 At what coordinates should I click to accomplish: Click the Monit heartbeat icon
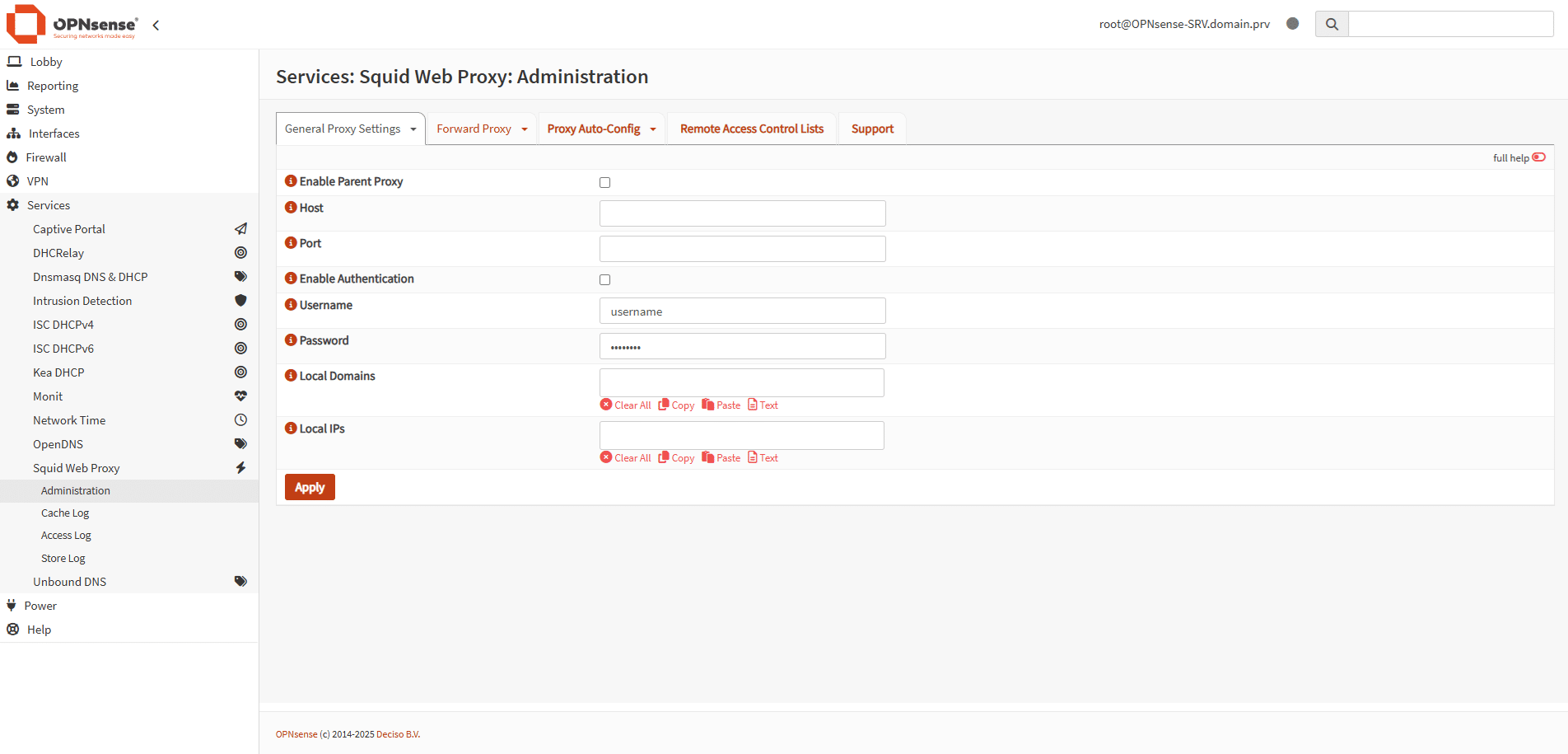(x=240, y=396)
